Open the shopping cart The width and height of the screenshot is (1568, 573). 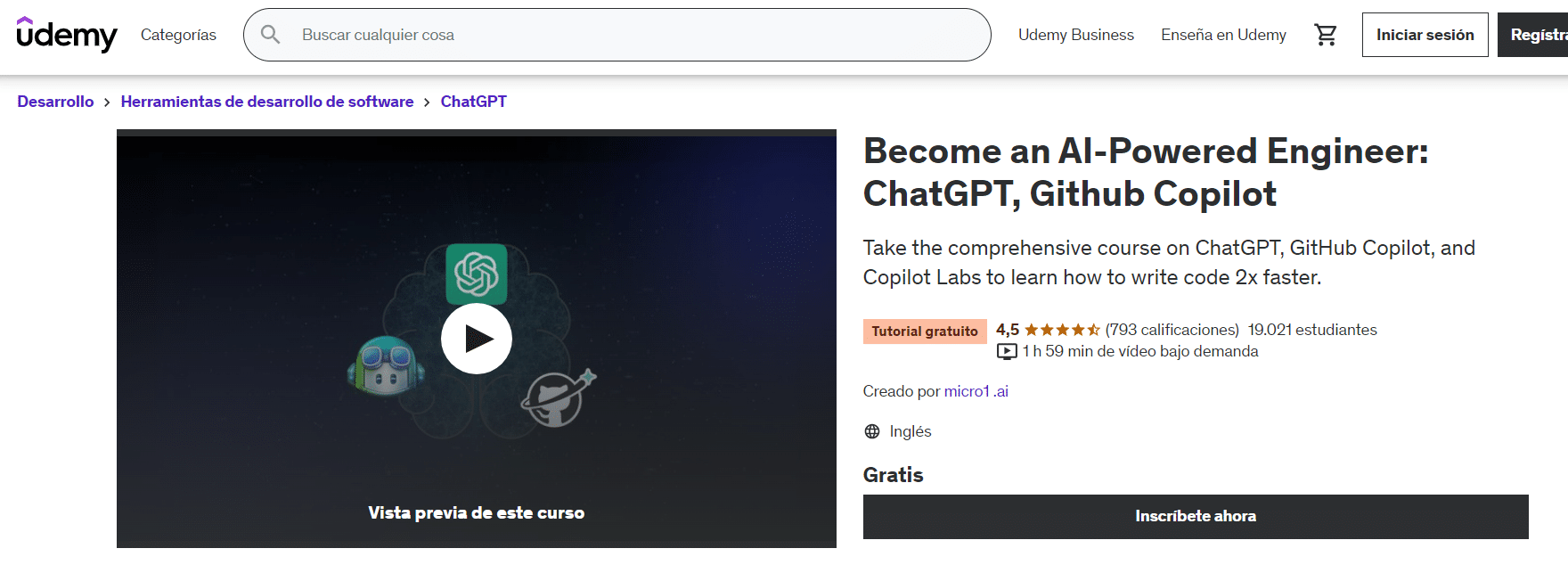[x=1326, y=33]
